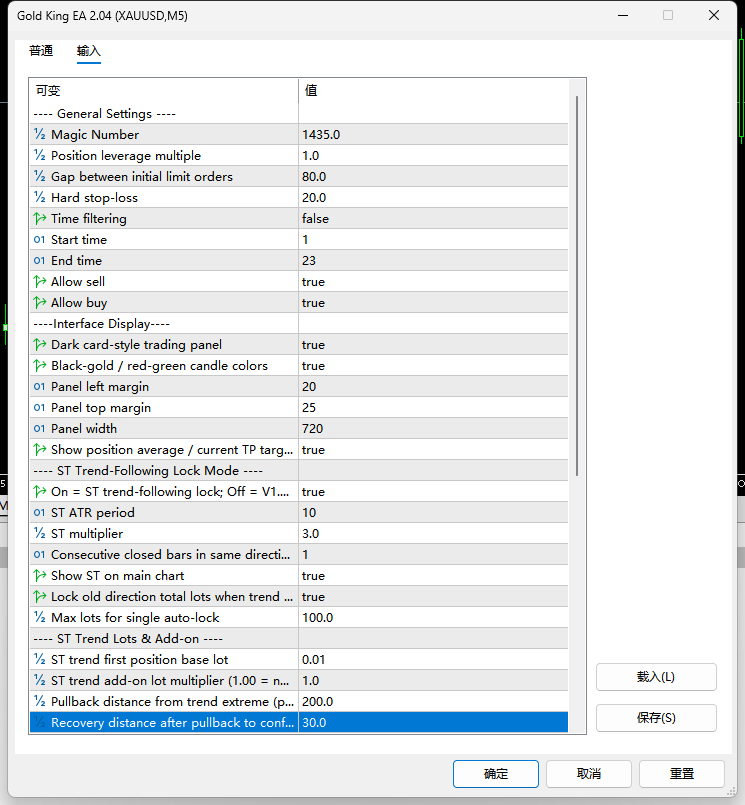Edit the ST multiplier value 3.0
The image size is (745, 805).
click(433, 533)
